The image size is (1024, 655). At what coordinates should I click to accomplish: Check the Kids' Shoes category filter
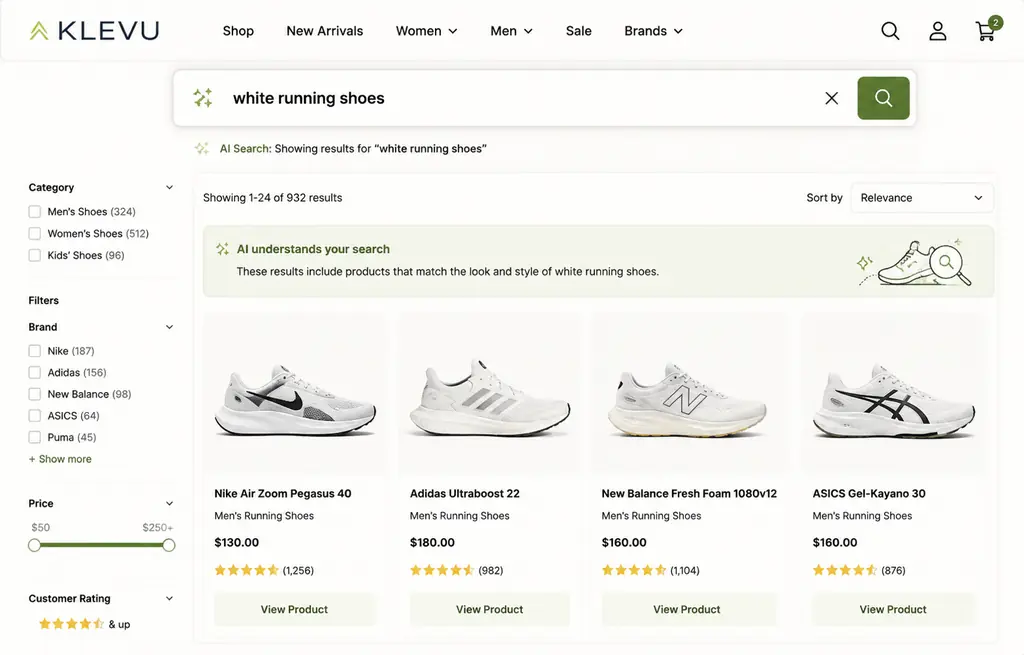click(35, 255)
